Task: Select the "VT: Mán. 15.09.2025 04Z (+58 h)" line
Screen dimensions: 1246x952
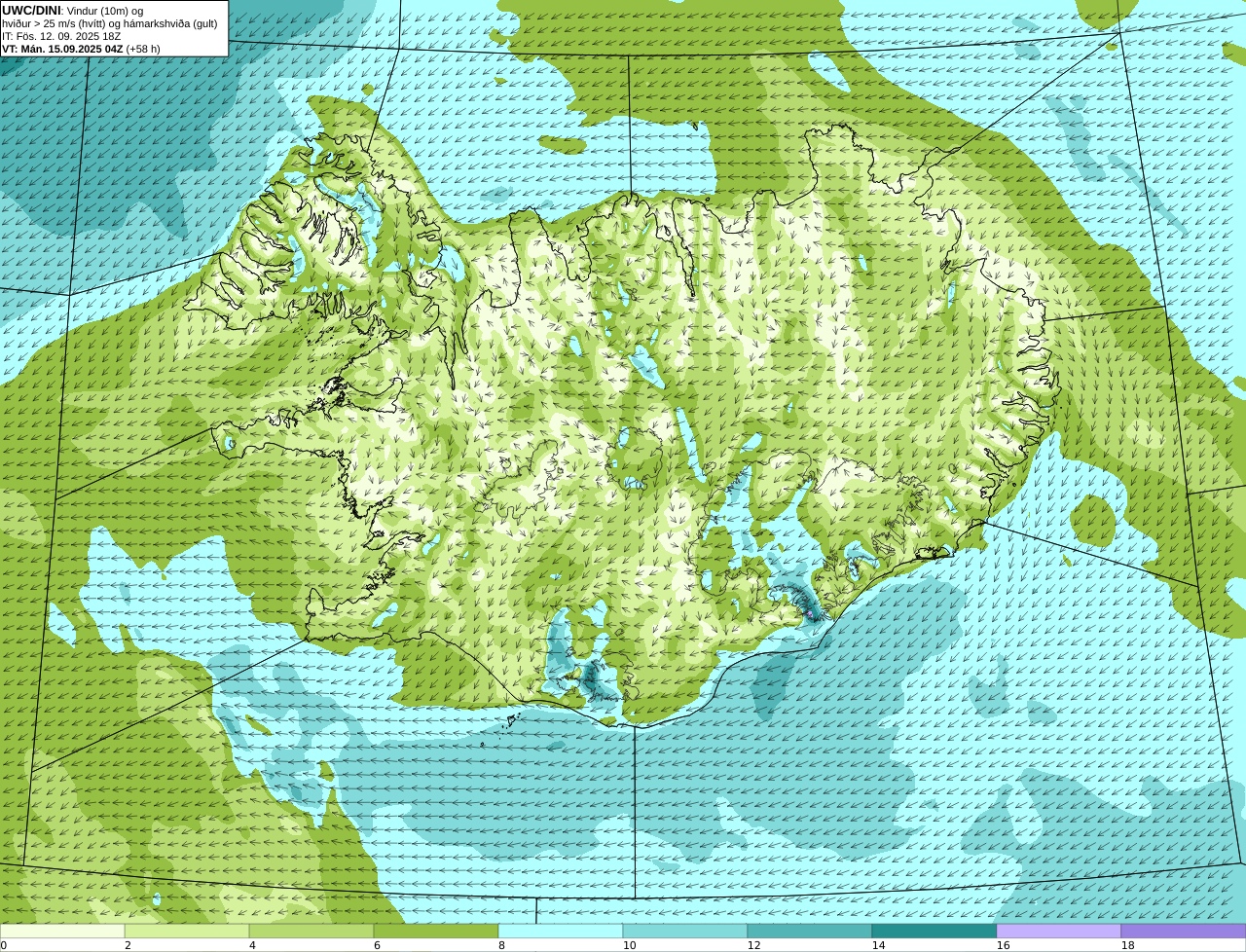Action: (x=82, y=49)
